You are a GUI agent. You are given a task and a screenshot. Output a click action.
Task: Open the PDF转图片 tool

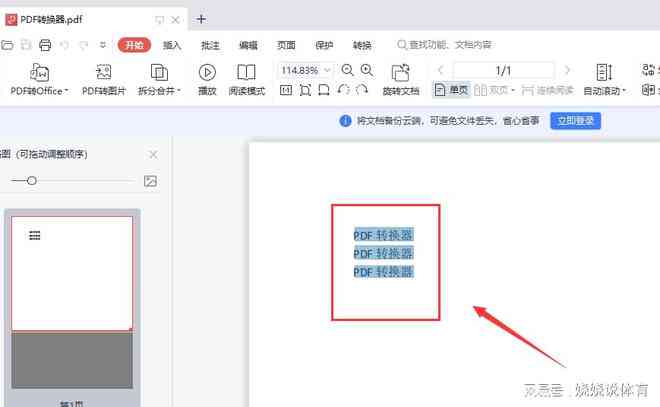pyautogui.click(x=104, y=80)
